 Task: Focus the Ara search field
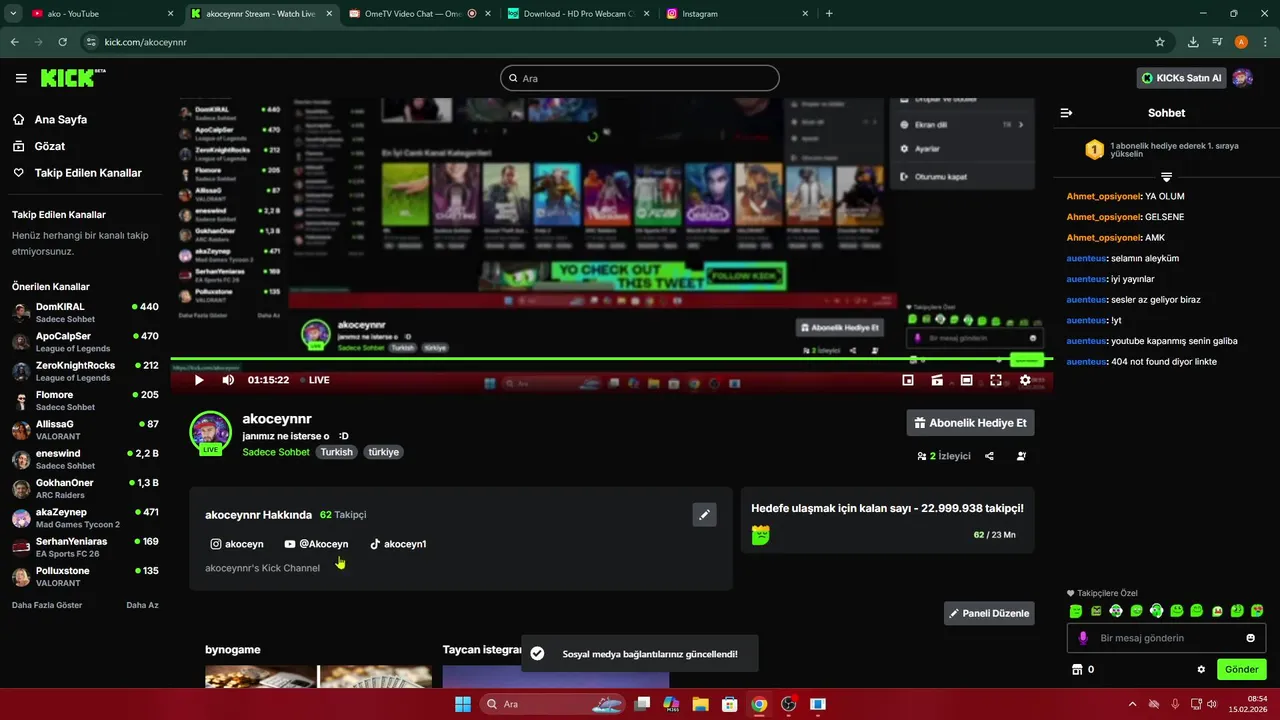pyautogui.click(x=639, y=78)
